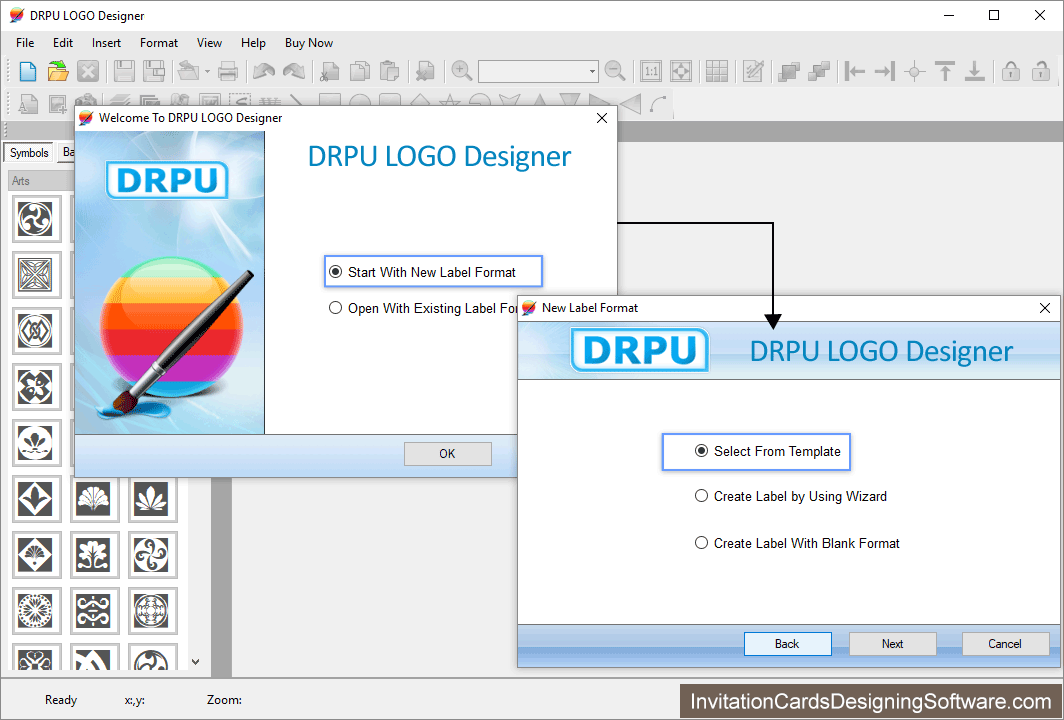Open the Help menu
Image resolution: width=1064 pixels, height=720 pixels.
pos(253,43)
